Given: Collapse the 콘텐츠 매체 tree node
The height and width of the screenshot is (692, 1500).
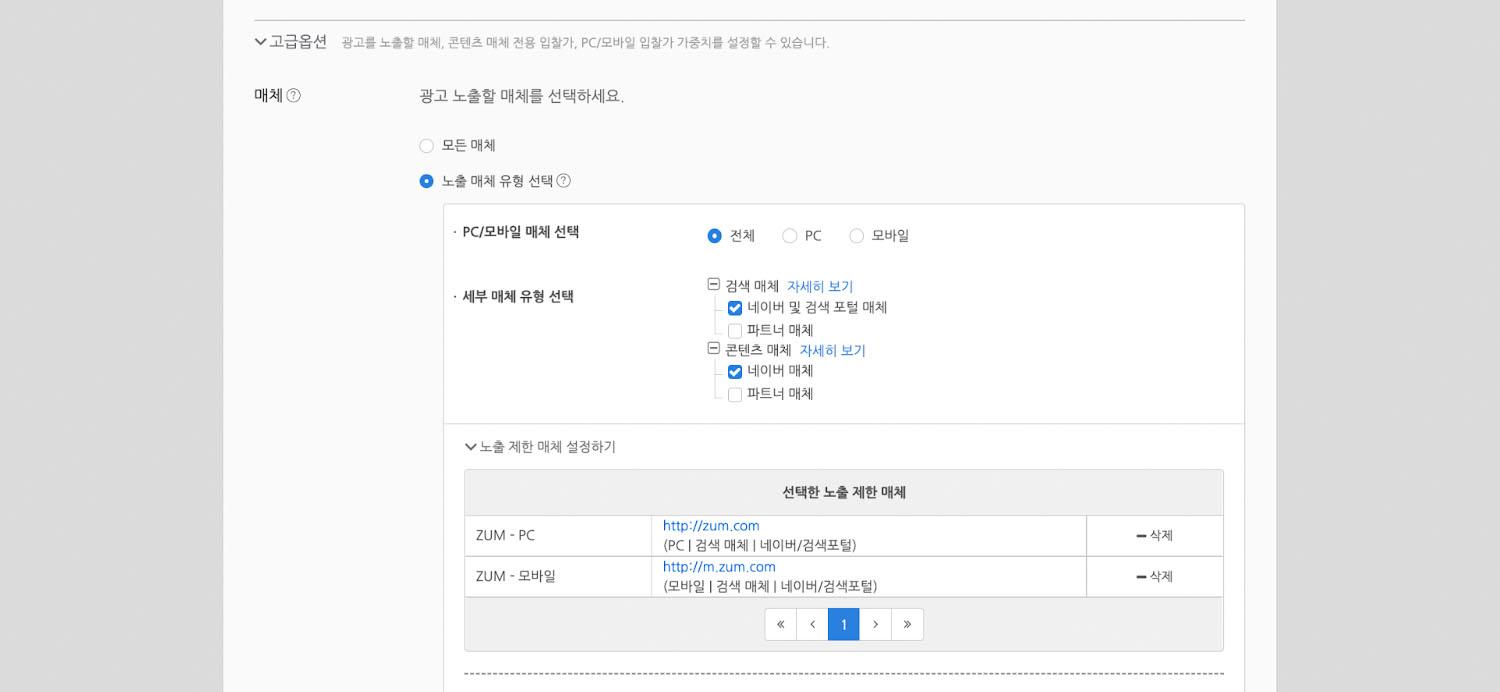Looking at the screenshot, I should [x=713, y=349].
